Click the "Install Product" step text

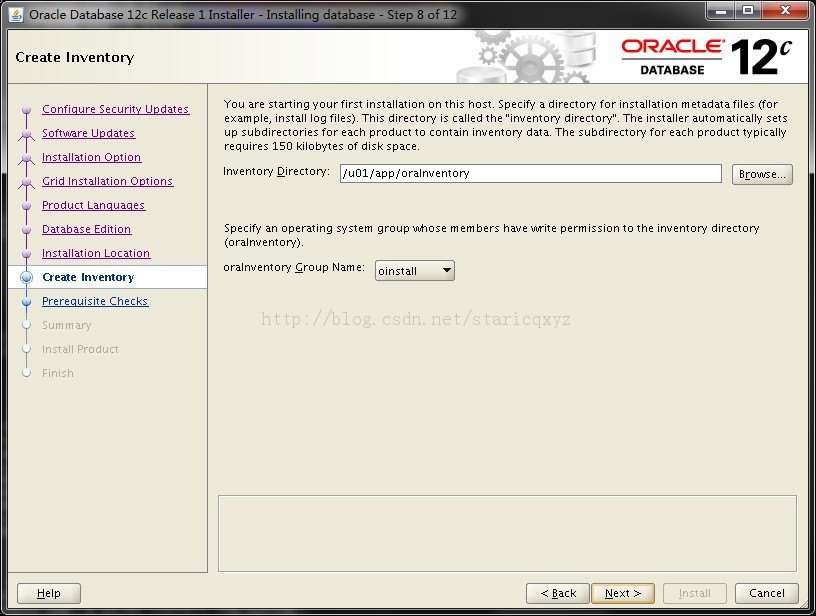(80, 349)
